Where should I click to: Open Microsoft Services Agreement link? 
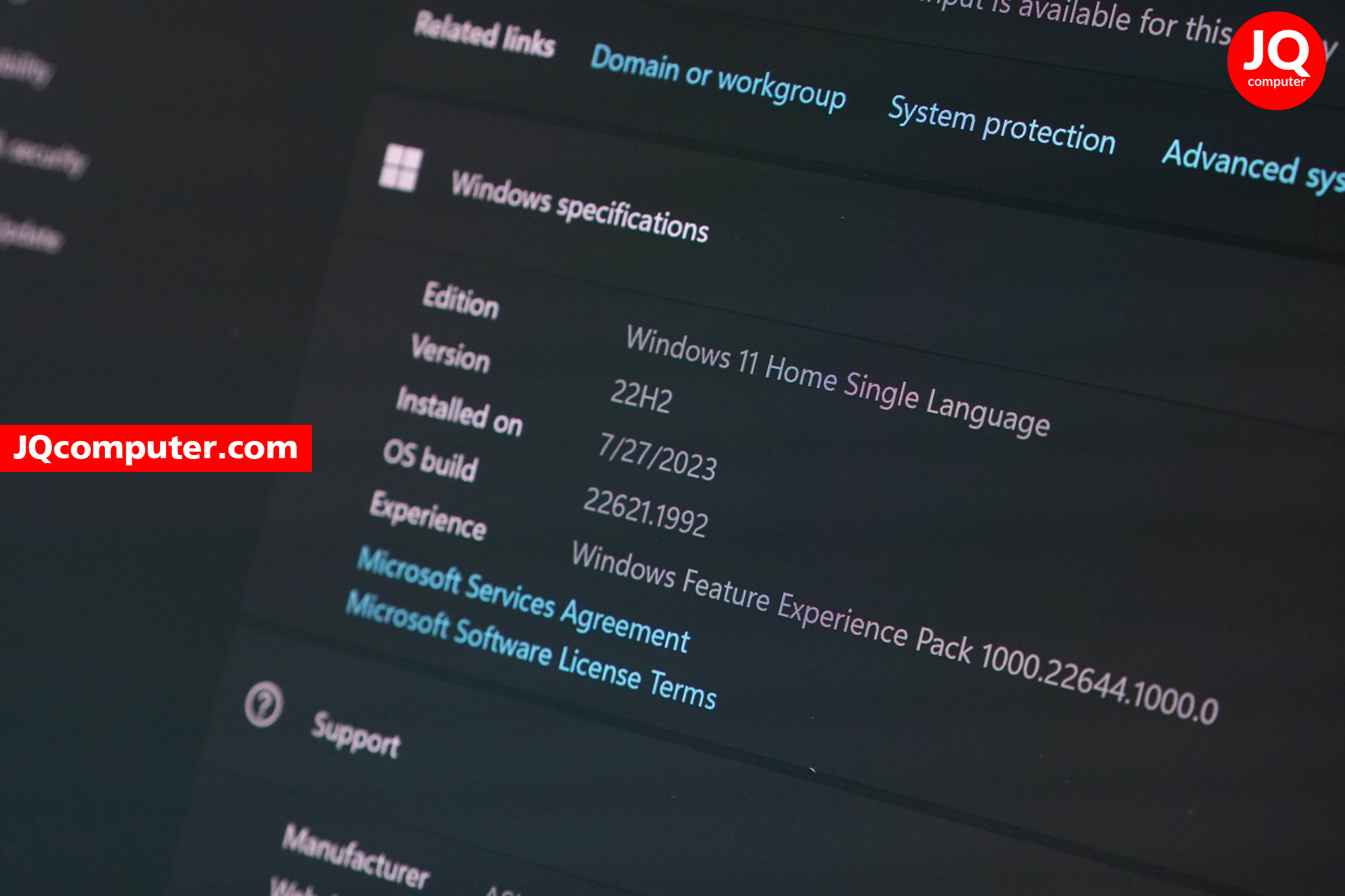tap(523, 600)
